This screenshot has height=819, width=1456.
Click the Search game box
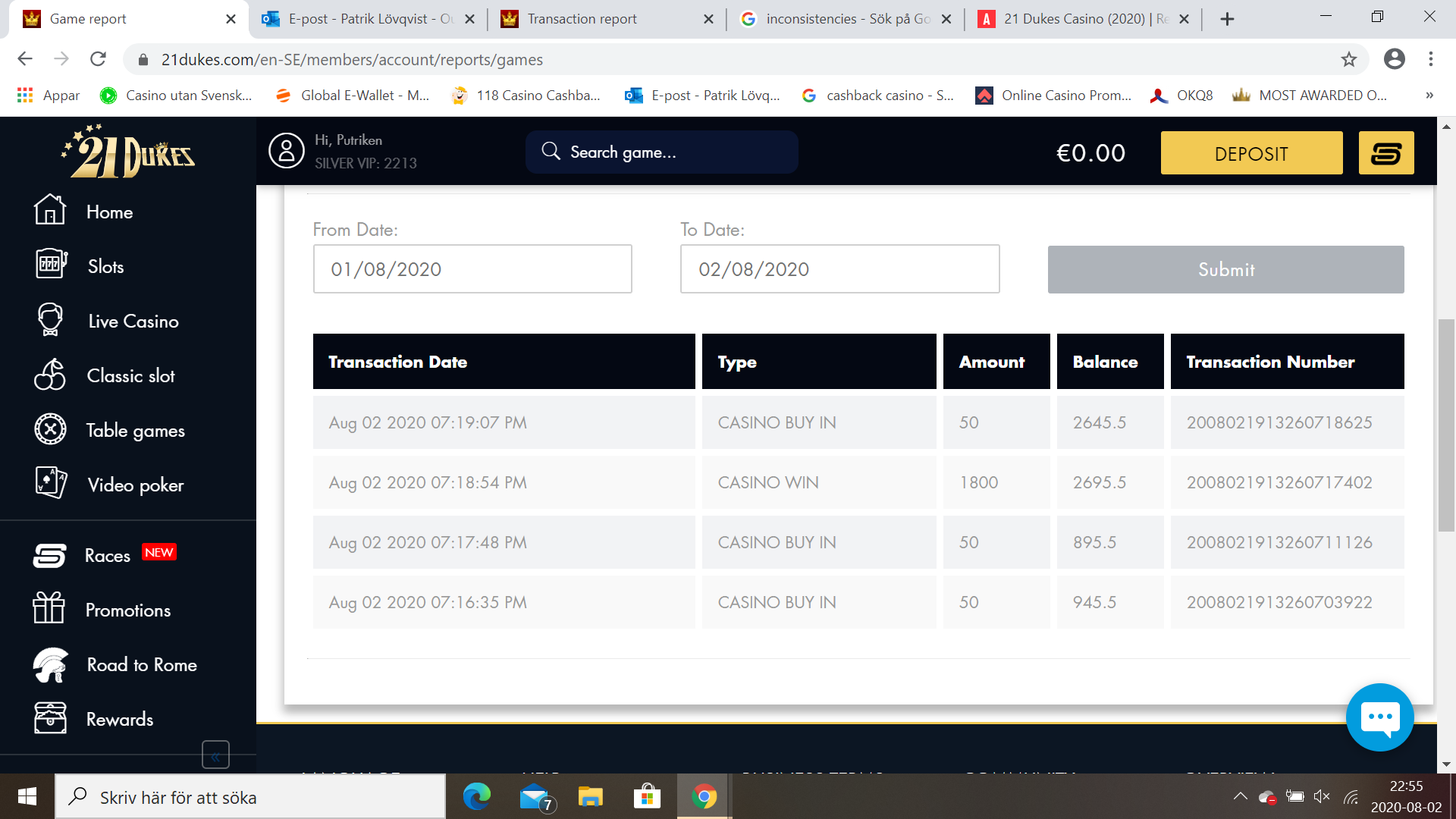click(x=661, y=152)
